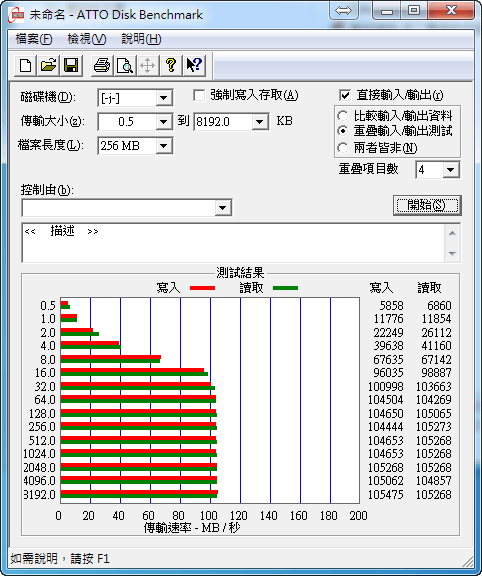Activate the context help pointer icon
The width and height of the screenshot is (482, 576).
point(194,66)
